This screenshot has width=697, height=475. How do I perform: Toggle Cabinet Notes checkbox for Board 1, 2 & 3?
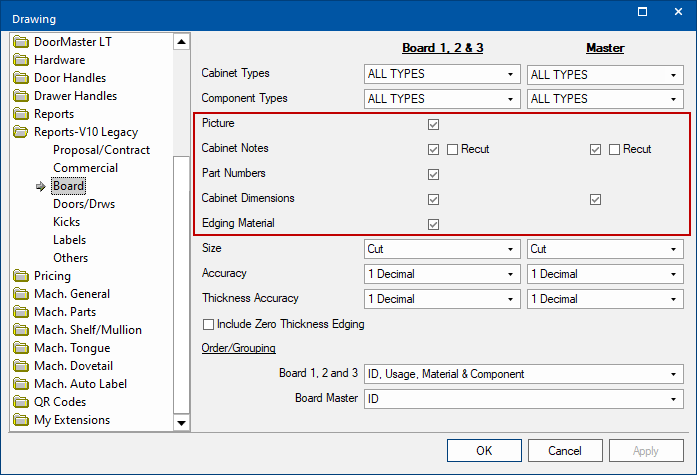(x=433, y=149)
